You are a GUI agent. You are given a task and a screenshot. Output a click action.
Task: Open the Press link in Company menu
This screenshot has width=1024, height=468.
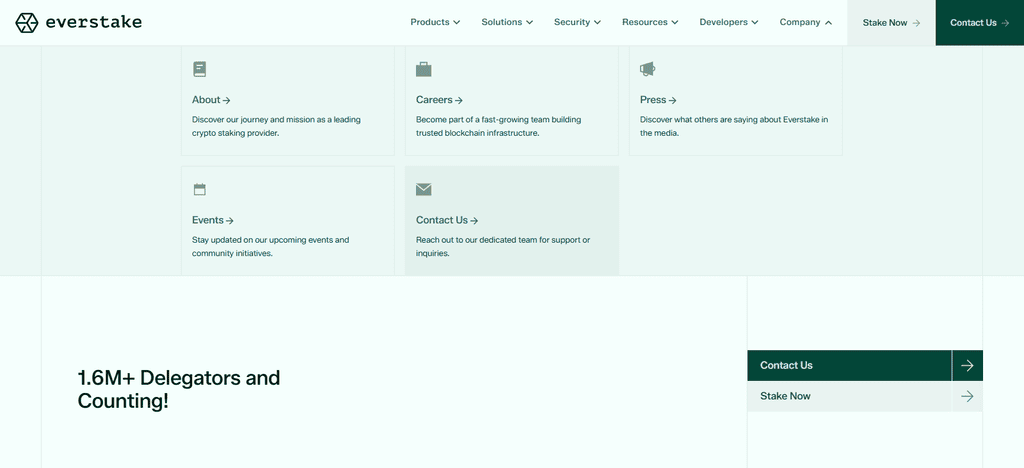(x=658, y=100)
